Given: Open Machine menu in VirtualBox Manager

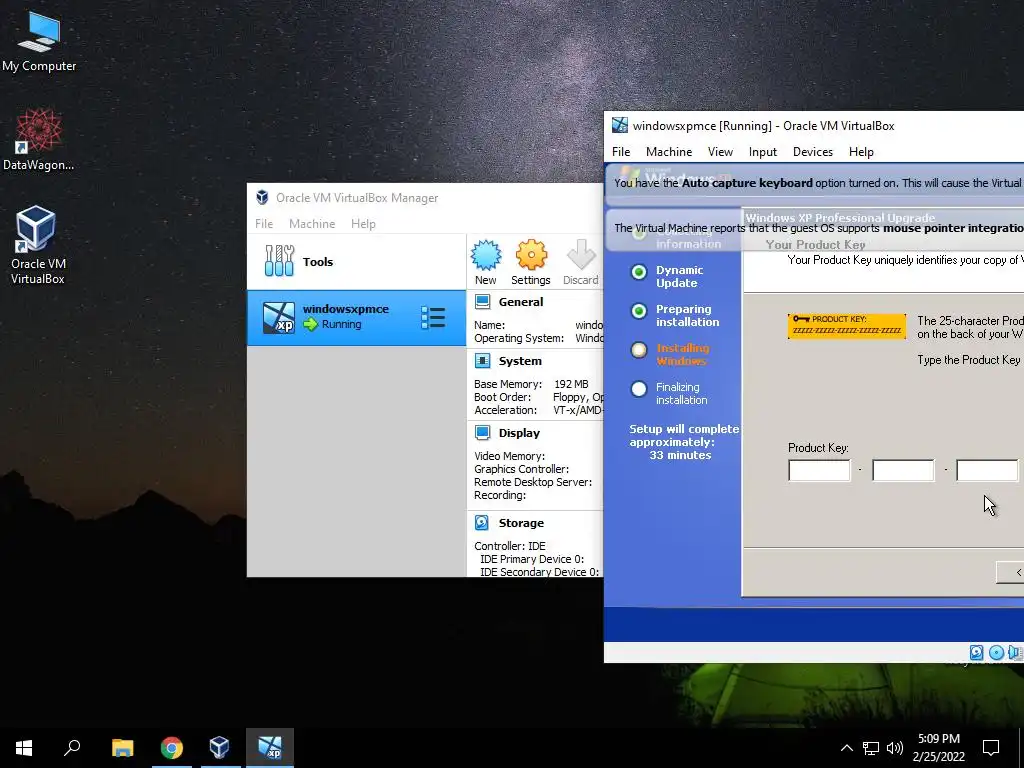Looking at the screenshot, I should coord(312,223).
